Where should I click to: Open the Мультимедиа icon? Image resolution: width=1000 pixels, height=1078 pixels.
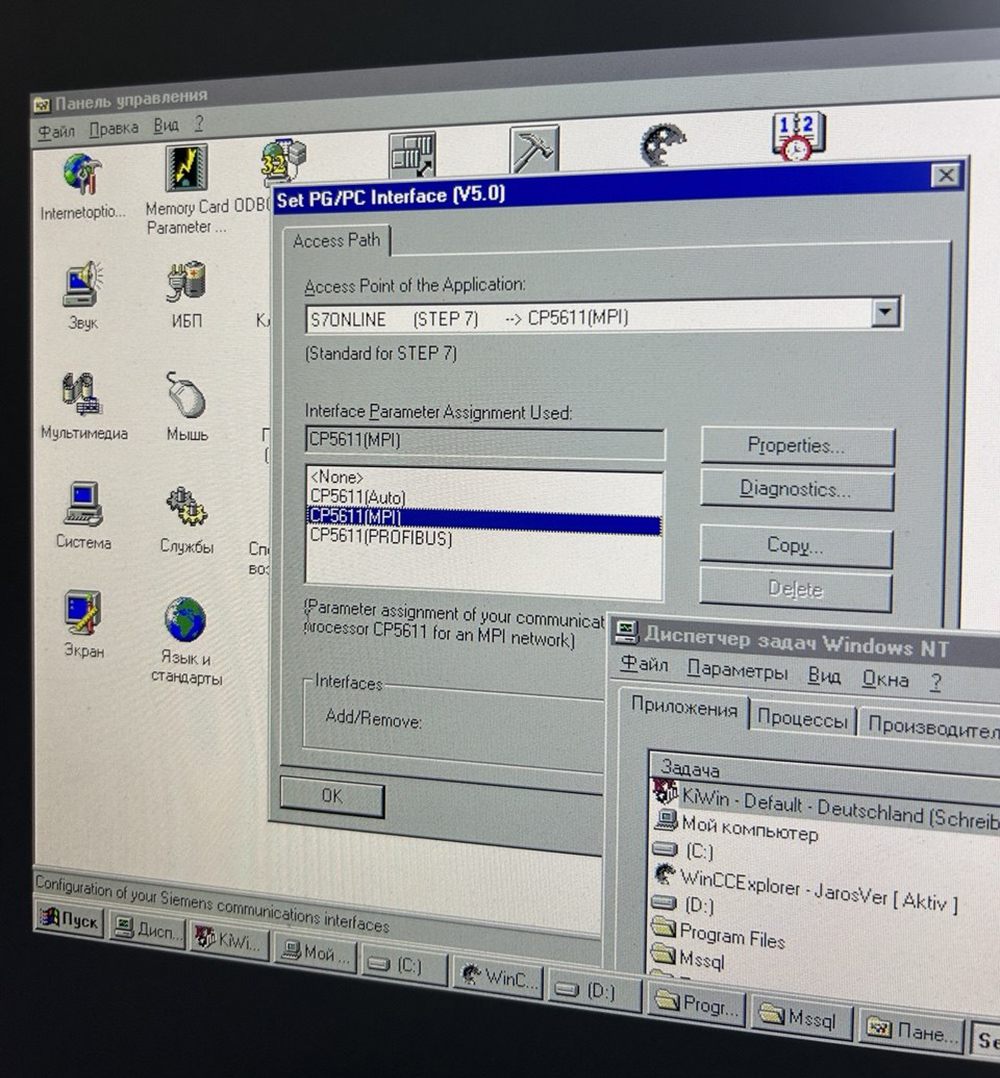pyautogui.click(x=81, y=394)
